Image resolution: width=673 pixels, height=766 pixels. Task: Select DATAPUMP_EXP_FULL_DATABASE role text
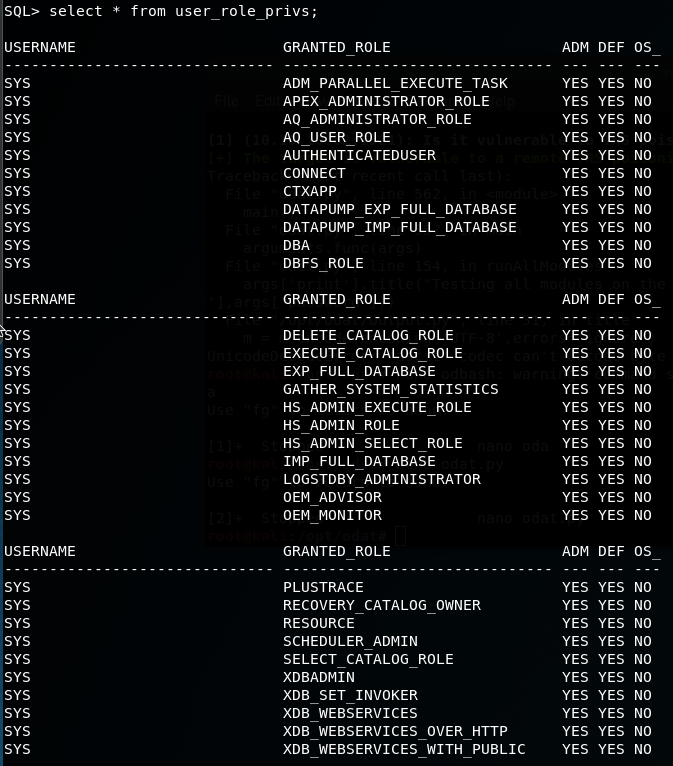(x=399, y=209)
